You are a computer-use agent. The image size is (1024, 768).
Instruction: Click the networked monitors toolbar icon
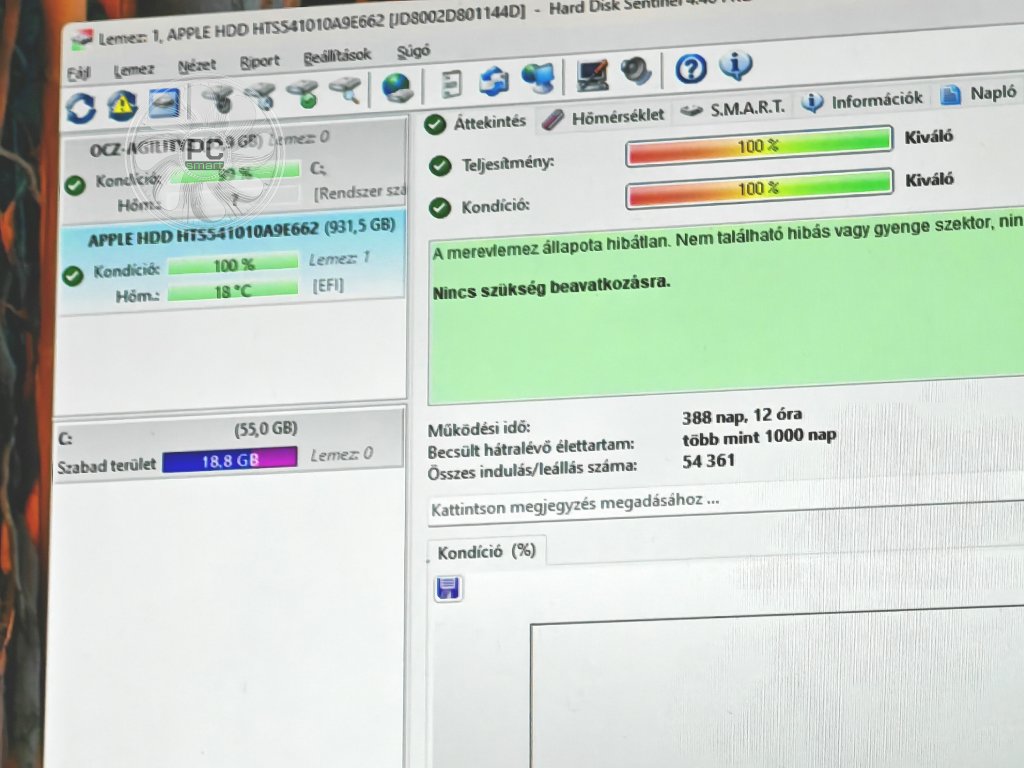[538, 78]
